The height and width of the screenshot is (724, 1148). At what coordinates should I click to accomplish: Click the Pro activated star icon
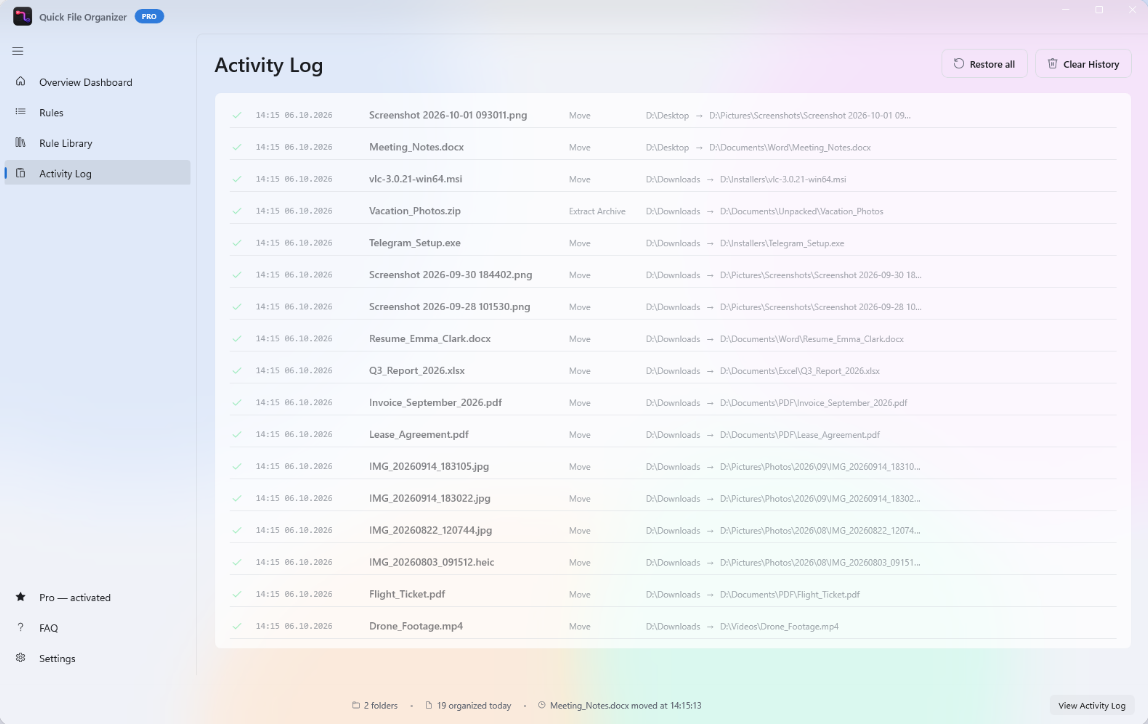coord(20,597)
